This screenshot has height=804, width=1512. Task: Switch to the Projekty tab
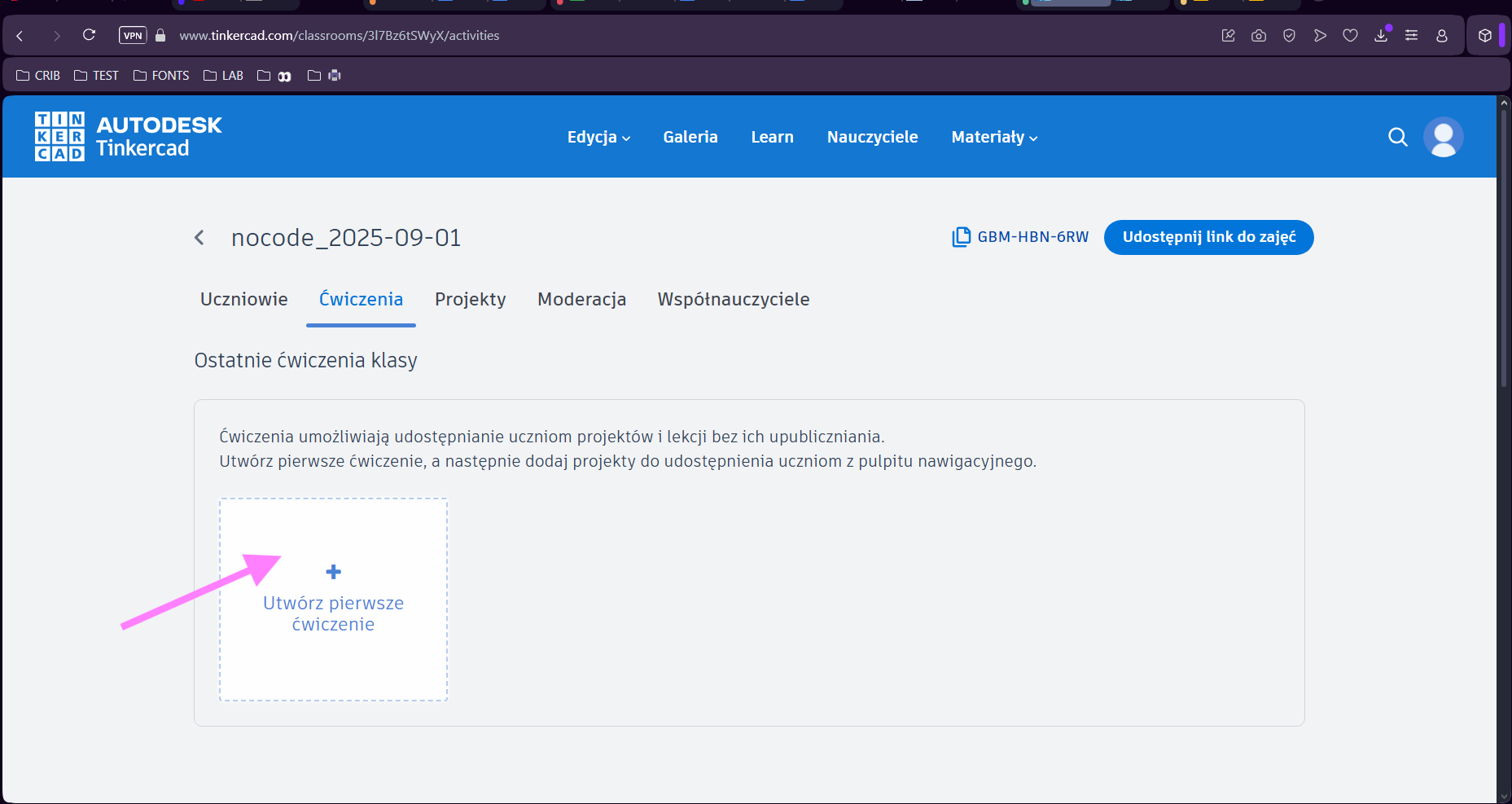click(x=470, y=300)
